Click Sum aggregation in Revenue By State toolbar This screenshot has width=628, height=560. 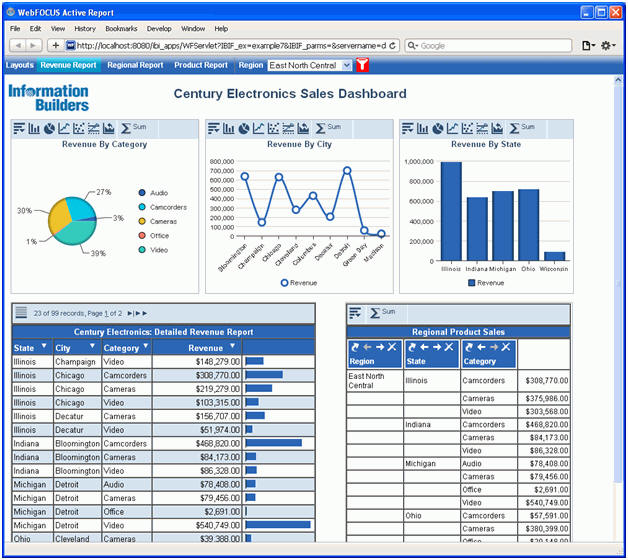click(522, 128)
